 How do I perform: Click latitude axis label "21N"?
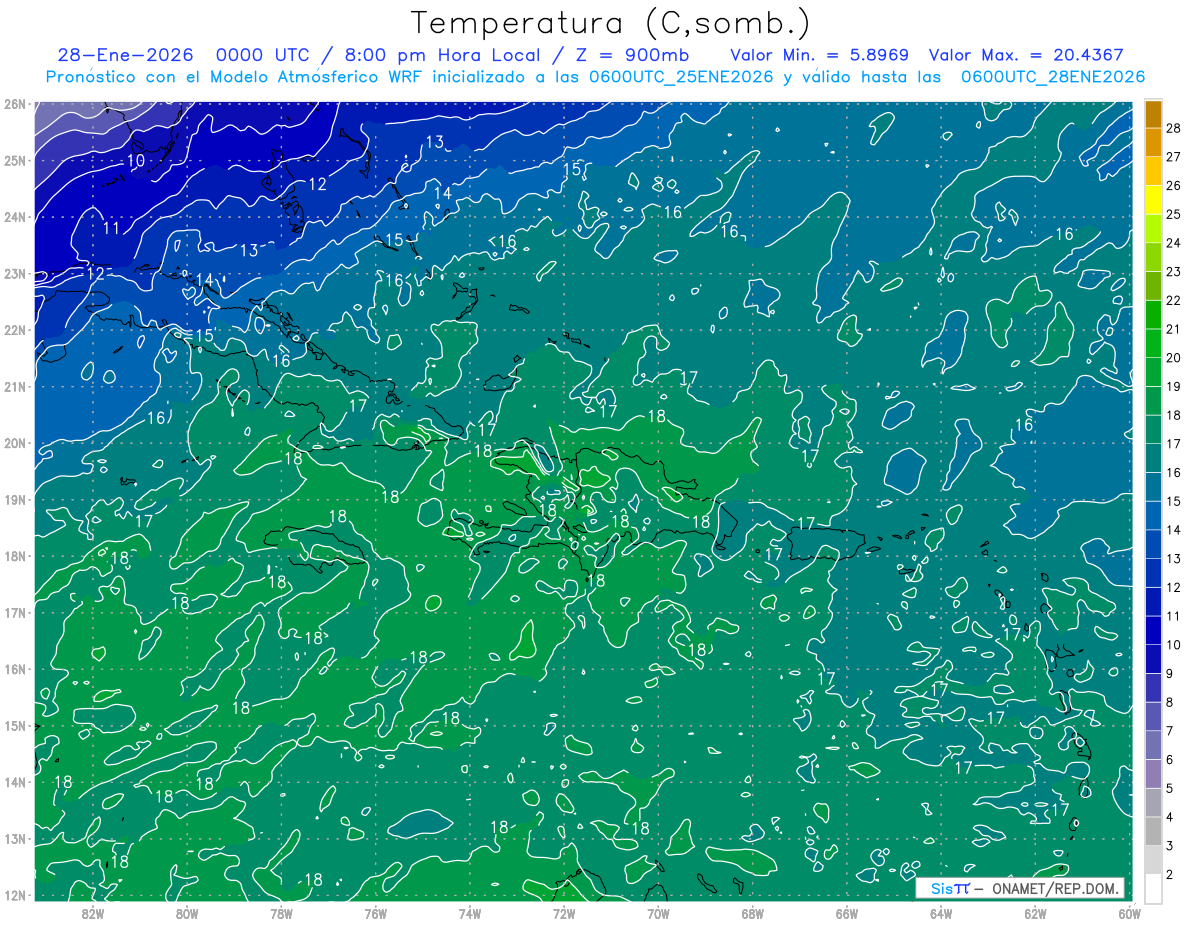click(x=15, y=386)
